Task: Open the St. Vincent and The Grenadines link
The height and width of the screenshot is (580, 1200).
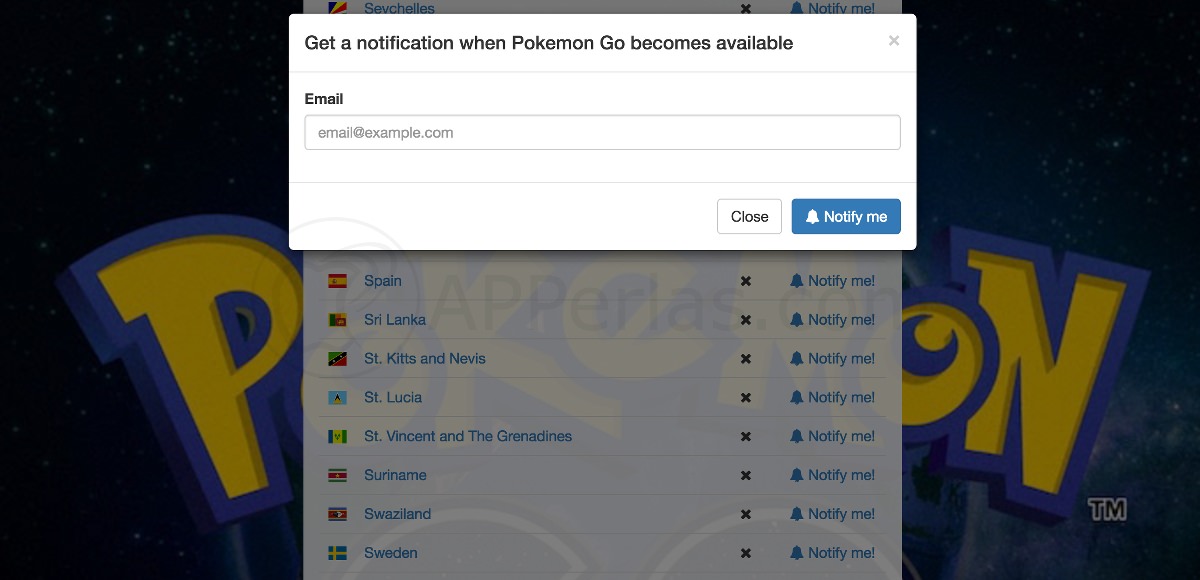Action: [468, 437]
